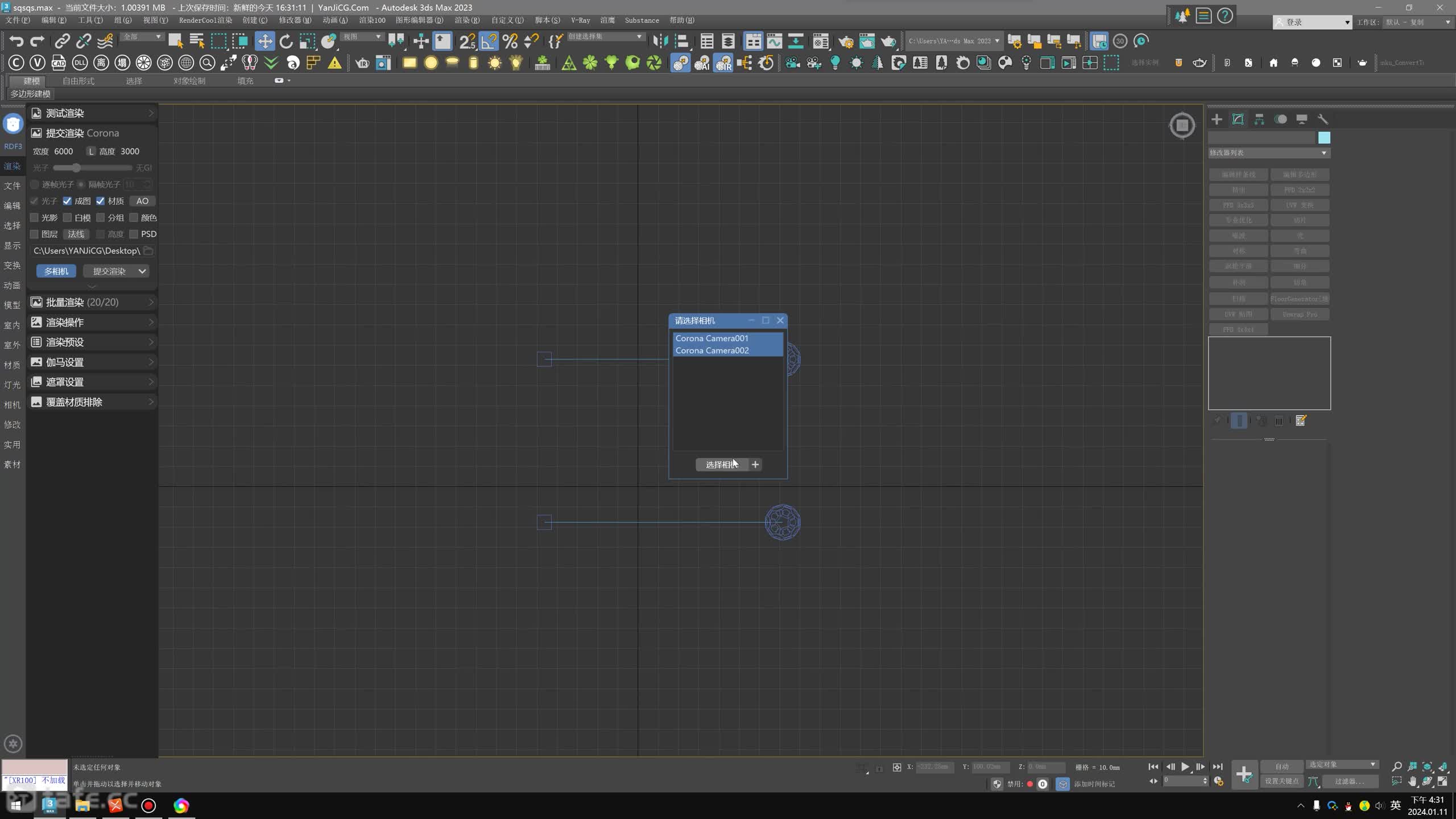Click the Play animation button

1185,767
